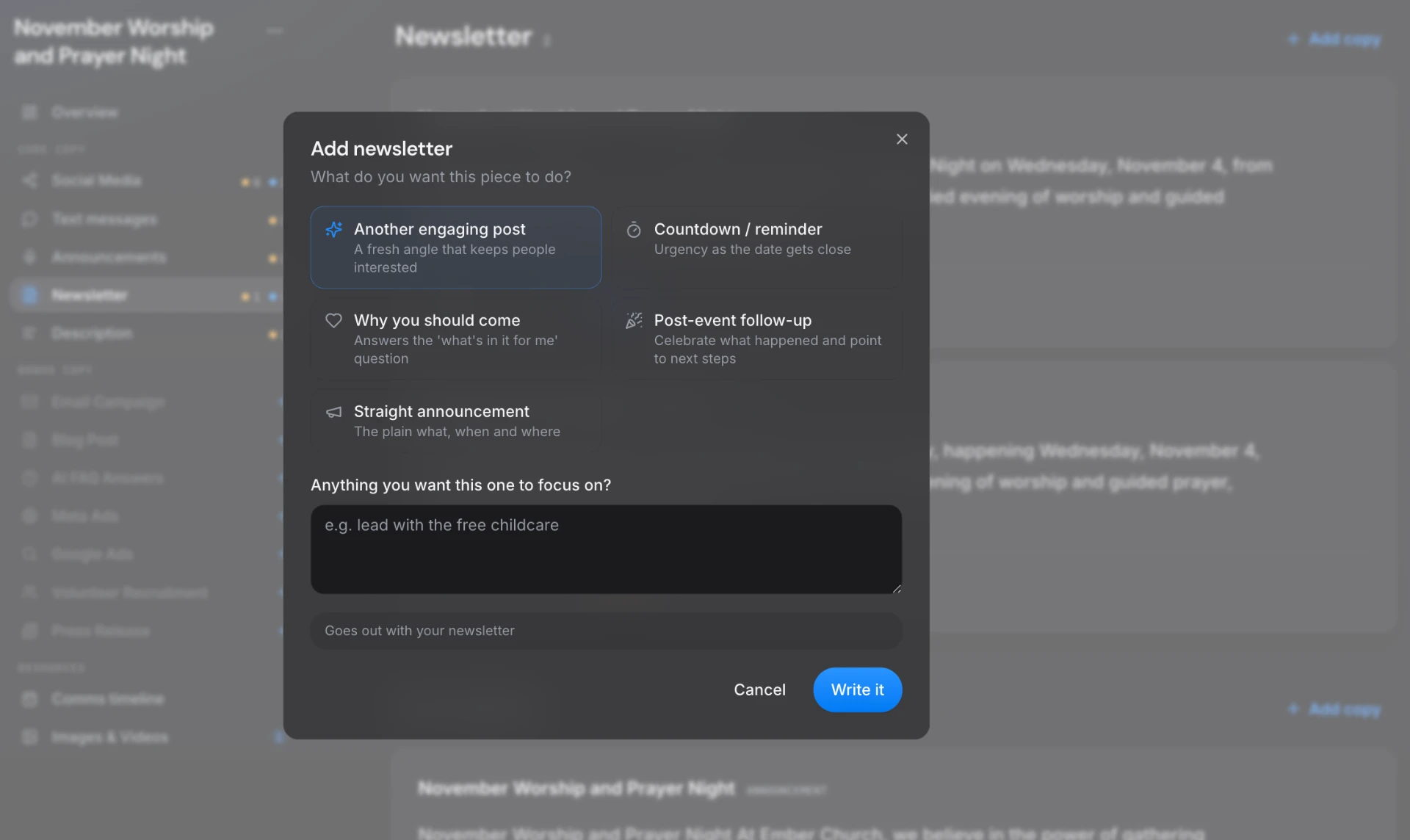The image size is (1410, 840).
Task: Open Description in the sidebar
Action: 147,333
